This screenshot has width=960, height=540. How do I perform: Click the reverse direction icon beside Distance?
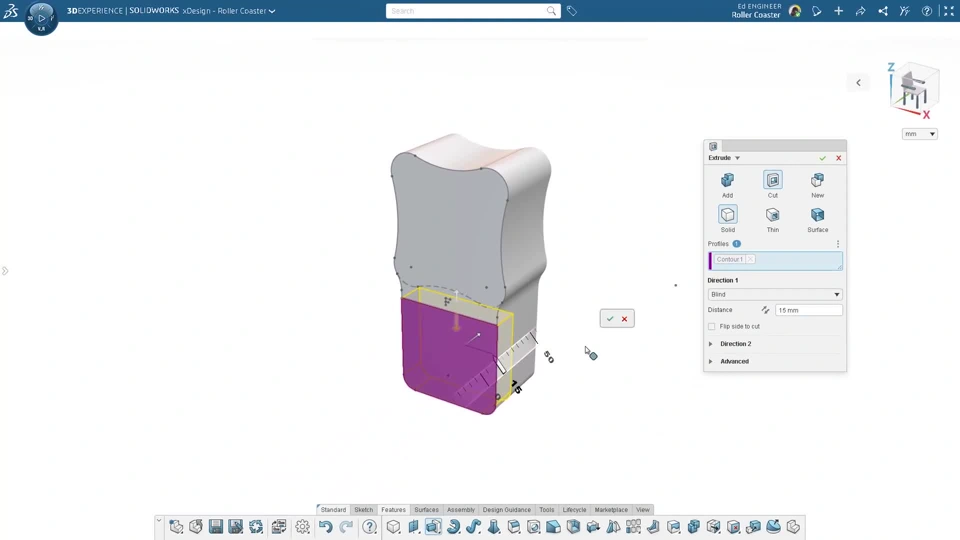point(765,310)
